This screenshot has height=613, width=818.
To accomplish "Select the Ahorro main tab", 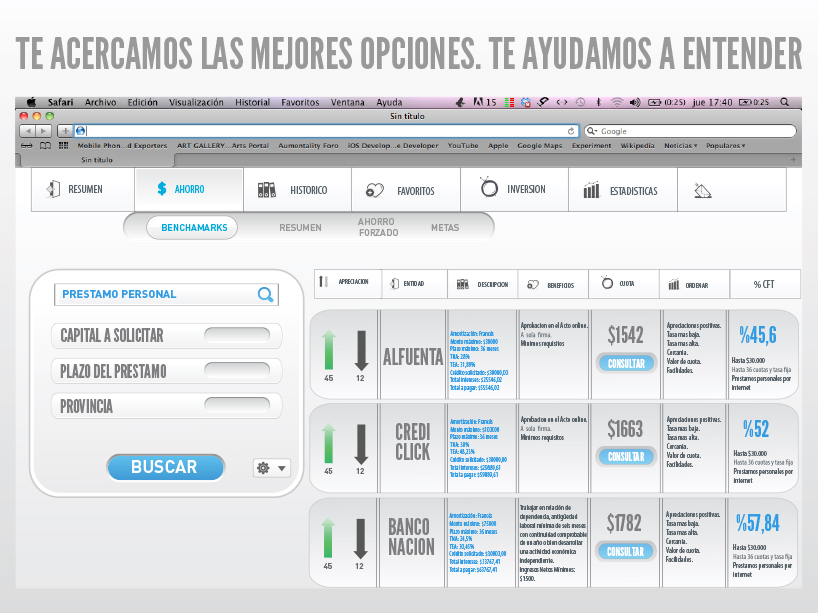I will pos(189,189).
